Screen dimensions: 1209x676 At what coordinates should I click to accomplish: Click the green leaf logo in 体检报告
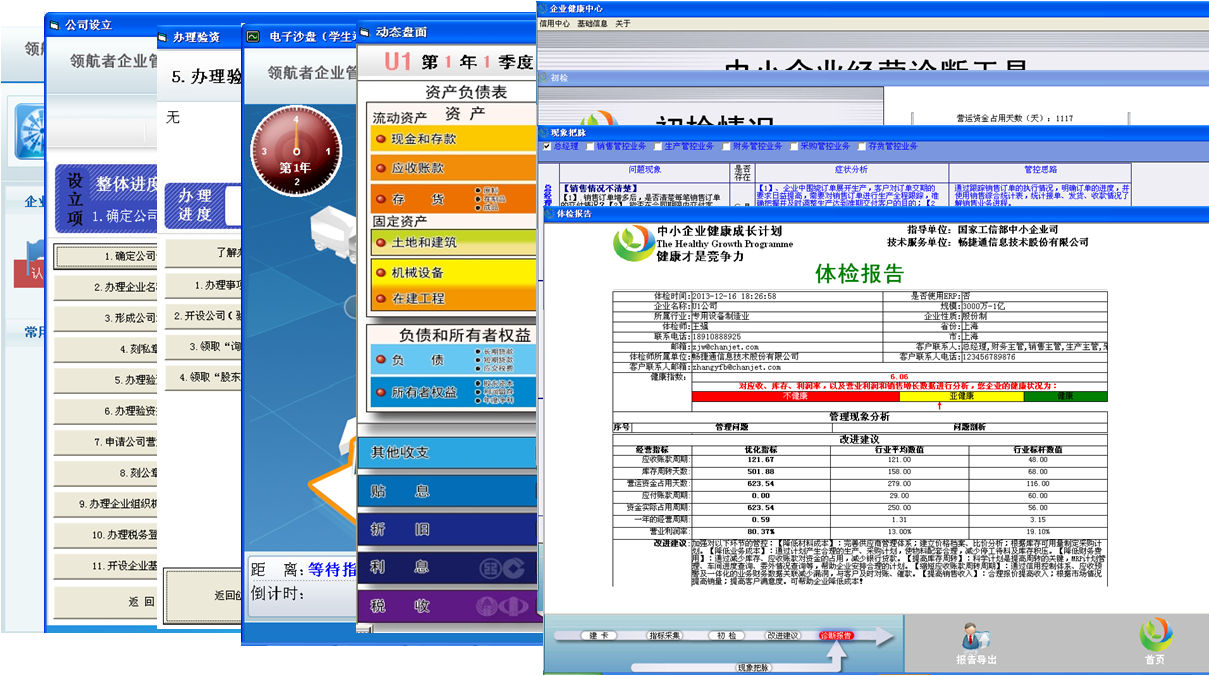[x=632, y=243]
